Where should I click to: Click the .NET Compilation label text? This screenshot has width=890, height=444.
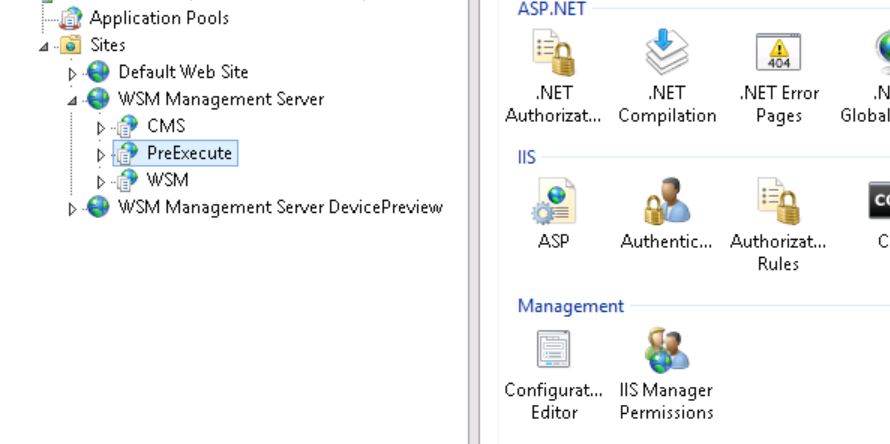coord(667,104)
